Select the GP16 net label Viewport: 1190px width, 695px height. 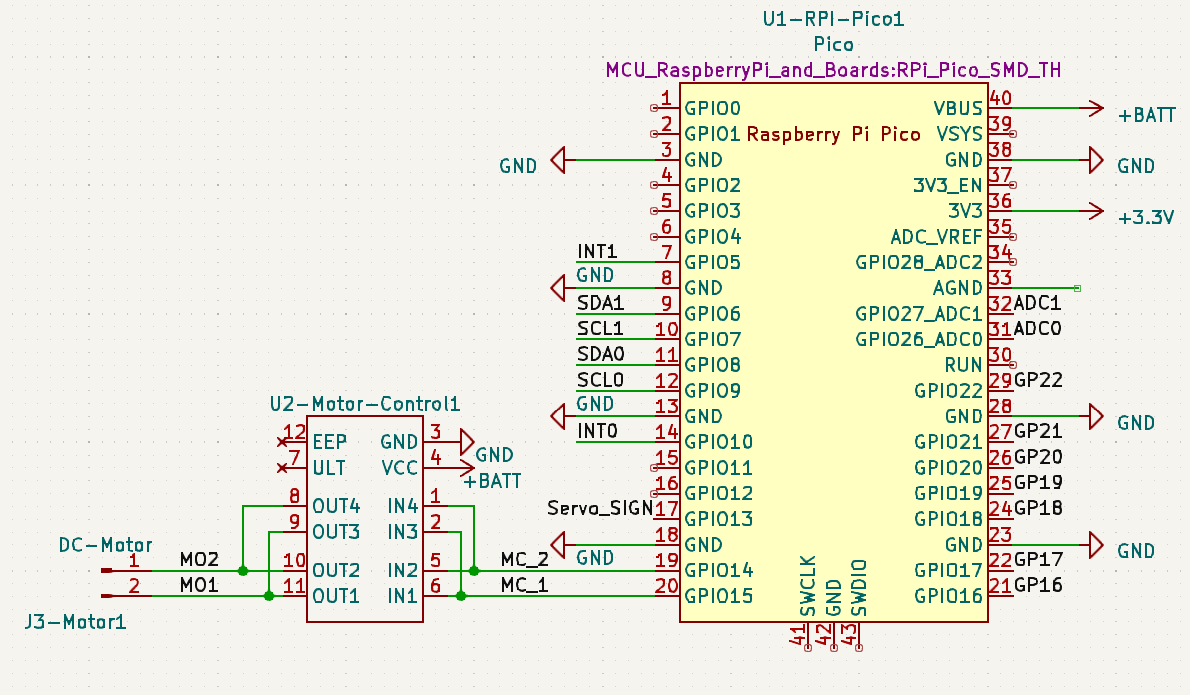[1038, 586]
